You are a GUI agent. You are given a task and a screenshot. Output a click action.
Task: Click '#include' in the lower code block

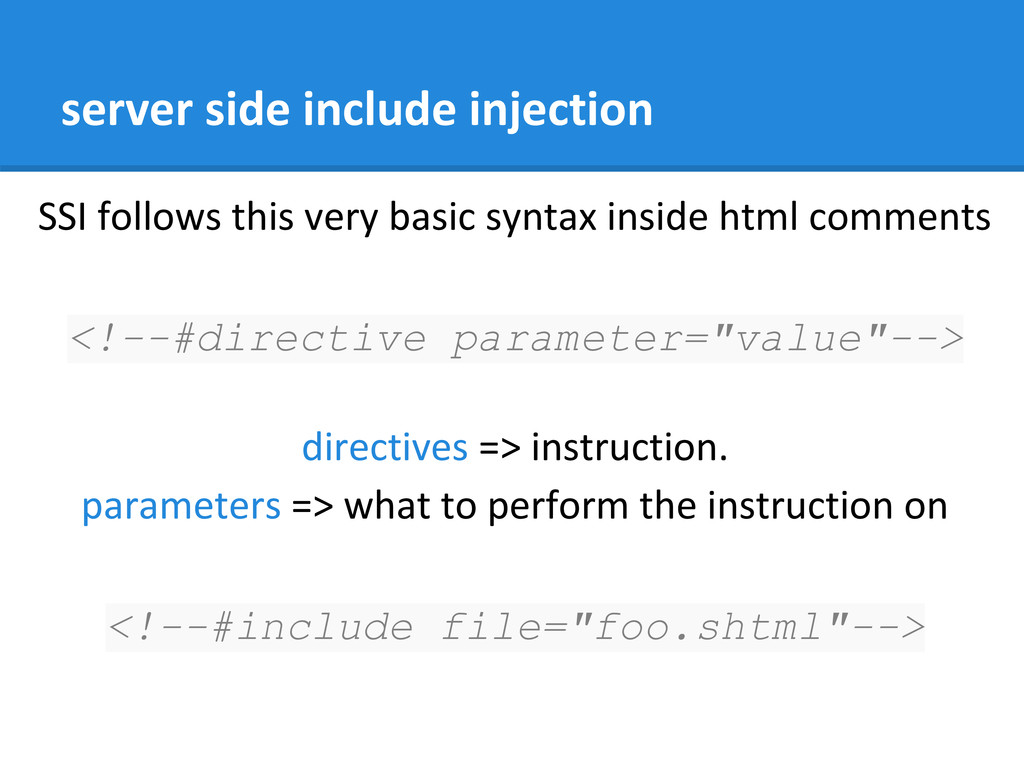(312, 628)
